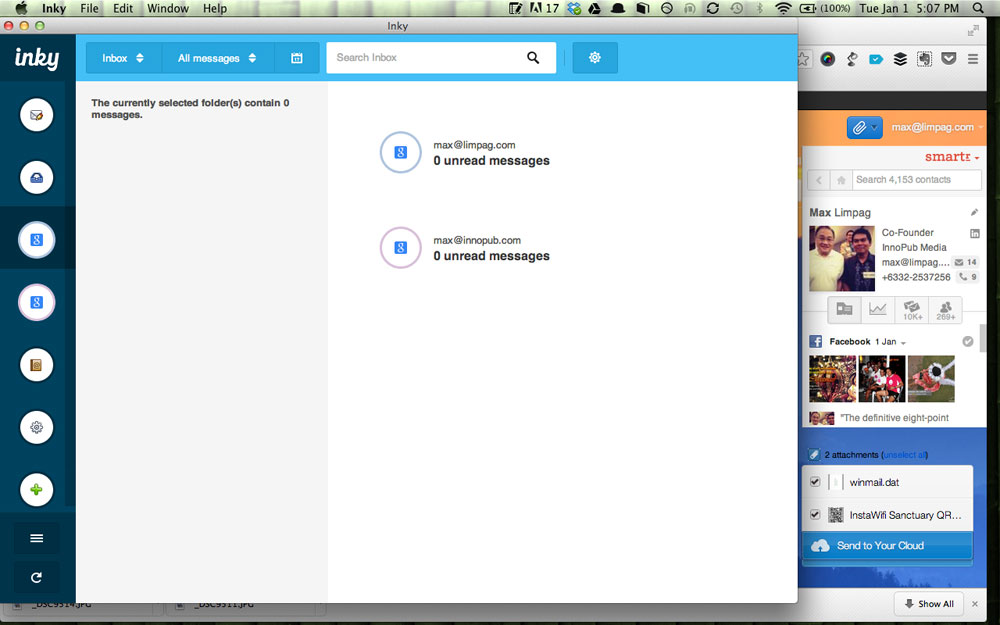Click the Pocket icon in the browser toolbar
The width and height of the screenshot is (1000, 625).
(x=949, y=59)
